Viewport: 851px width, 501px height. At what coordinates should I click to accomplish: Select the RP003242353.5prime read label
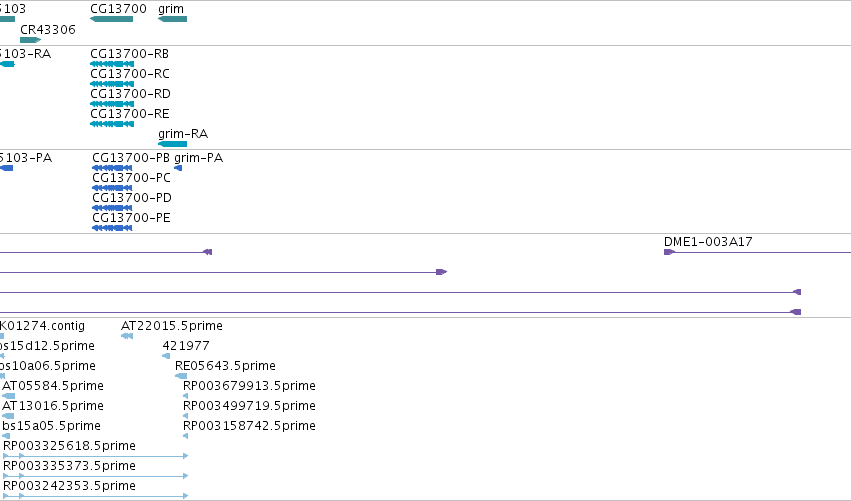click(x=69, y=486)
